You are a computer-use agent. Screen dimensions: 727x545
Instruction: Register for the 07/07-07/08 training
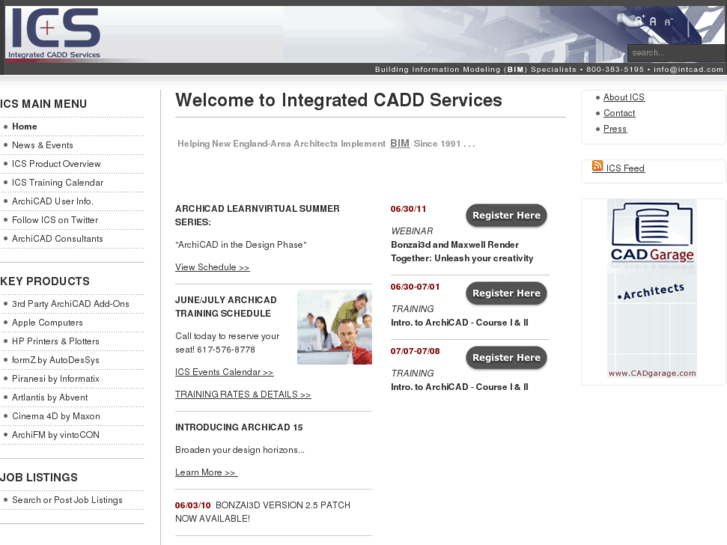point(506,358)
